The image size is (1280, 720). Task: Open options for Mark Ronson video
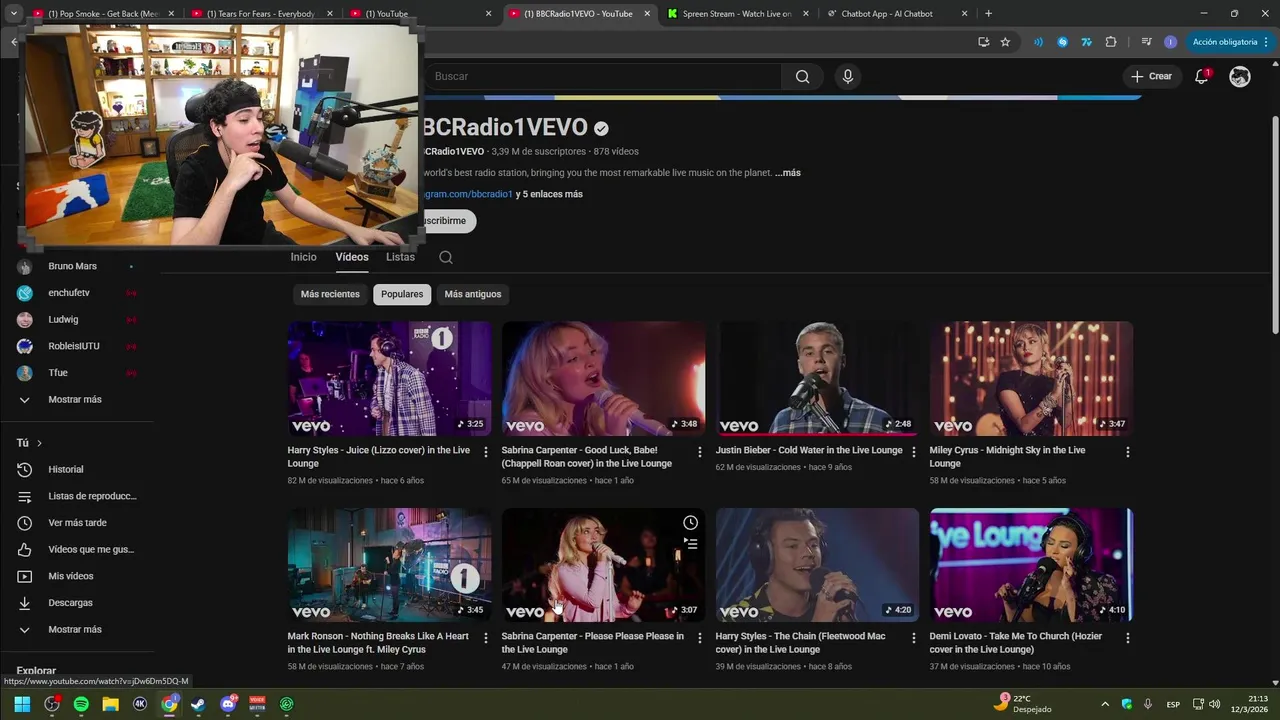click(486, 638)
